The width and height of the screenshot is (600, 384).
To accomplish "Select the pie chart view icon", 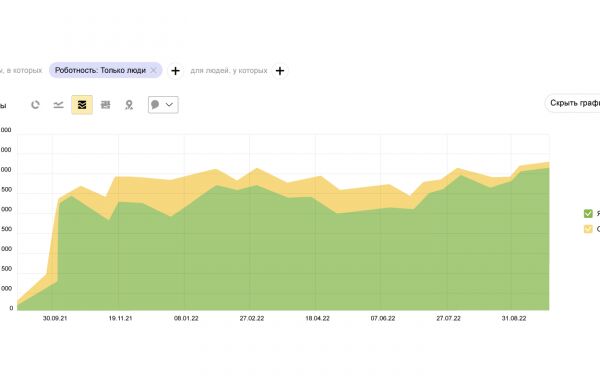I will [x=35, y=105].
